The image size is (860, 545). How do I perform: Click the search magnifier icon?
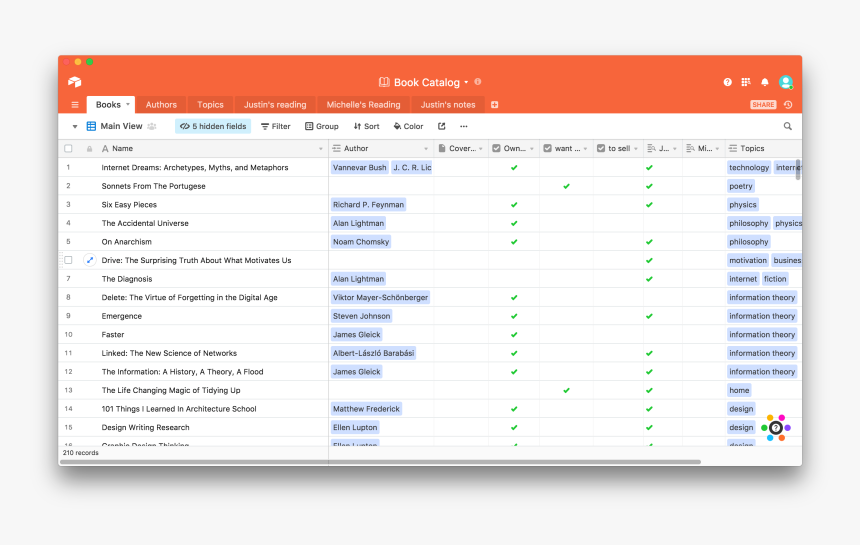(788, 126)
